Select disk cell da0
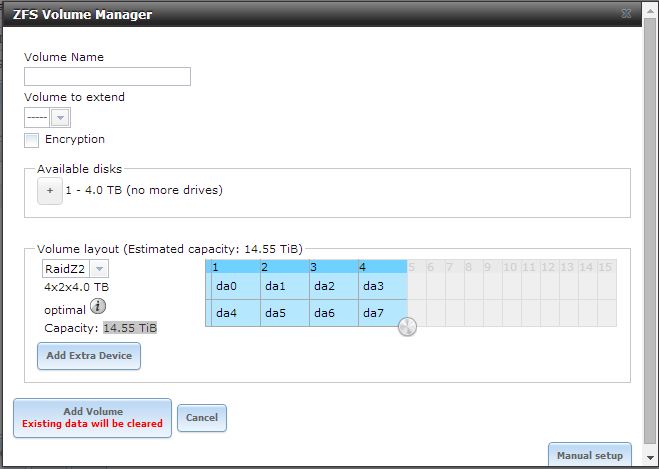Viewport: 659px width, 469px height. coord(236,286)
